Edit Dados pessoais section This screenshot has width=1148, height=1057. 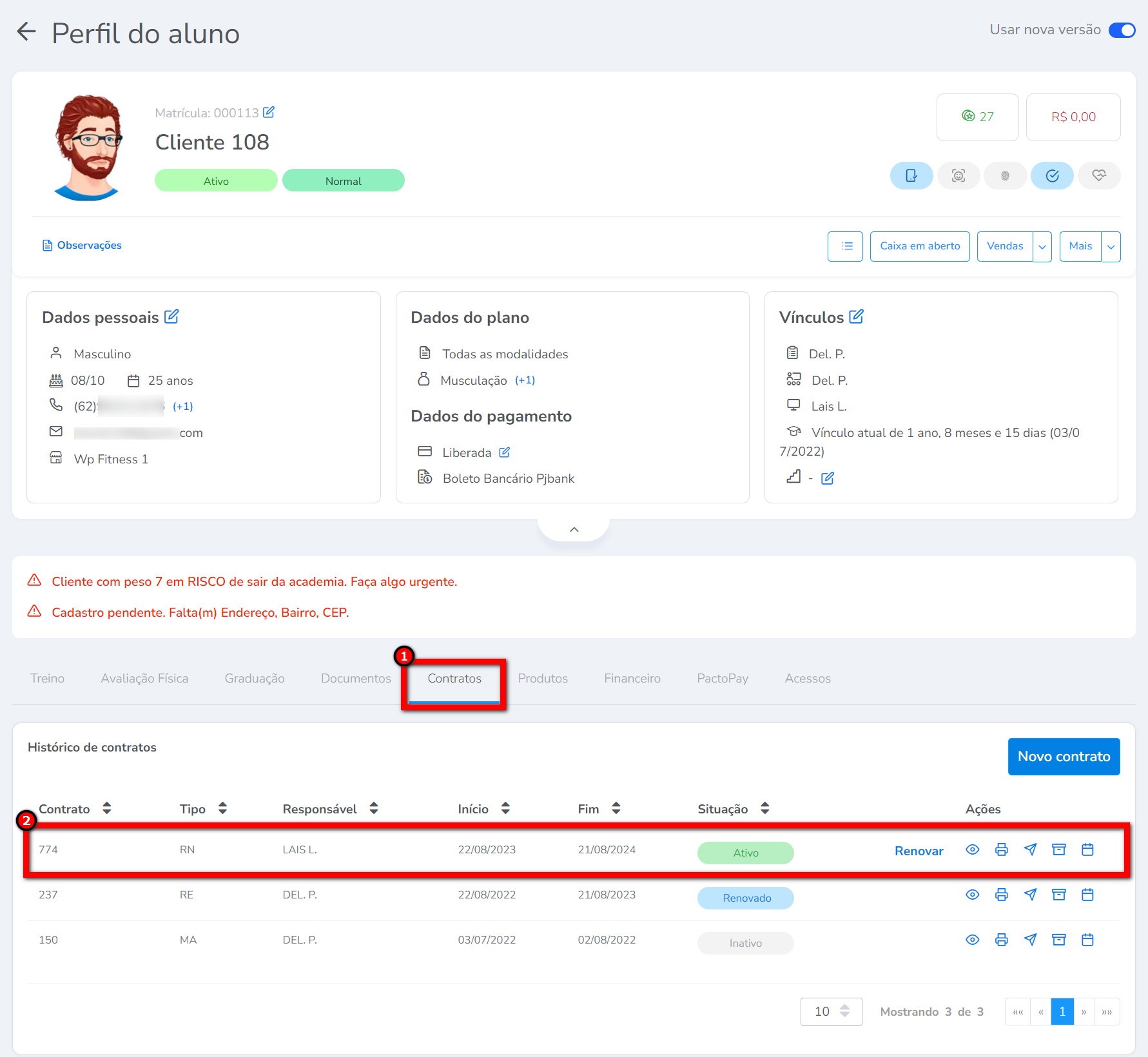tap(171, 316)
